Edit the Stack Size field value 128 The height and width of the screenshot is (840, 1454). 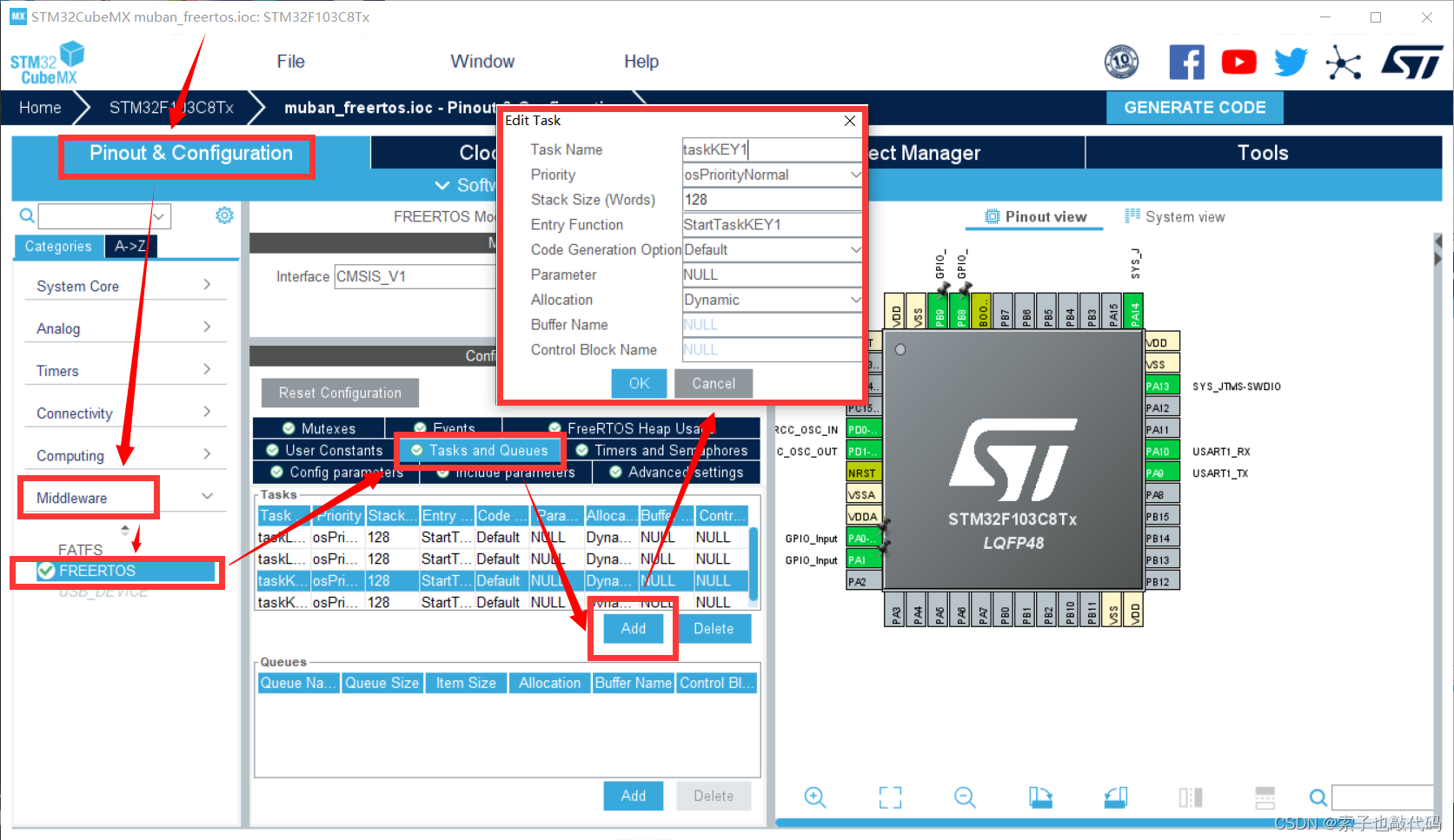[x=772, y=200]
